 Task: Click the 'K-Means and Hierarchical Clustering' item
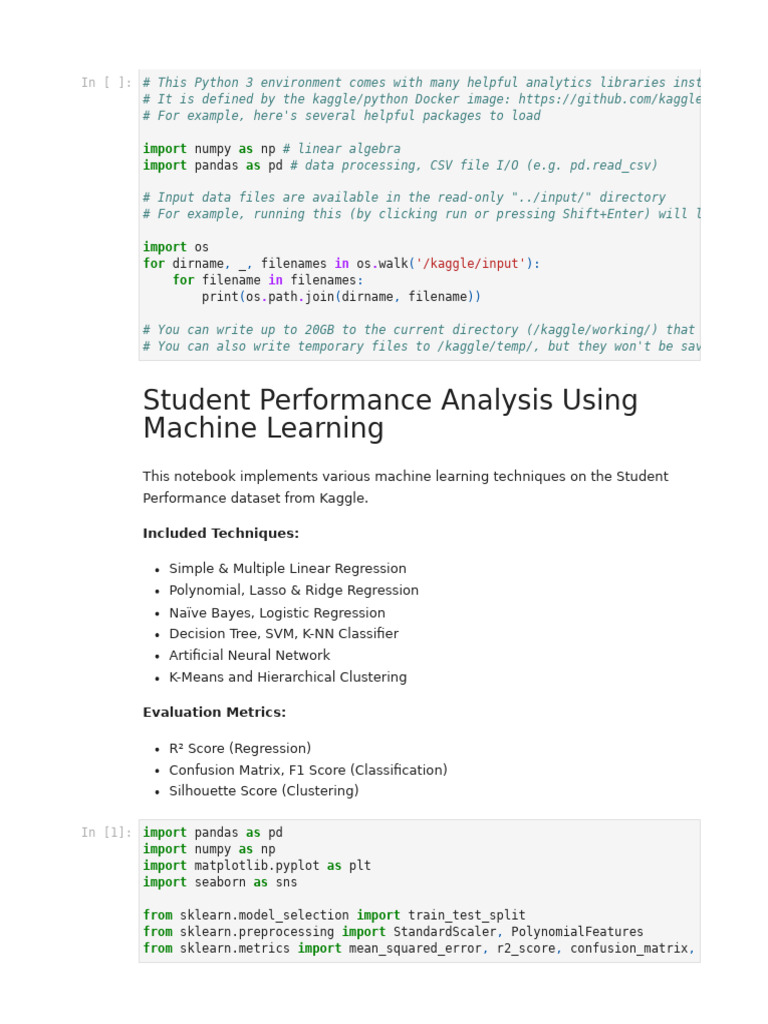(287, 677)
